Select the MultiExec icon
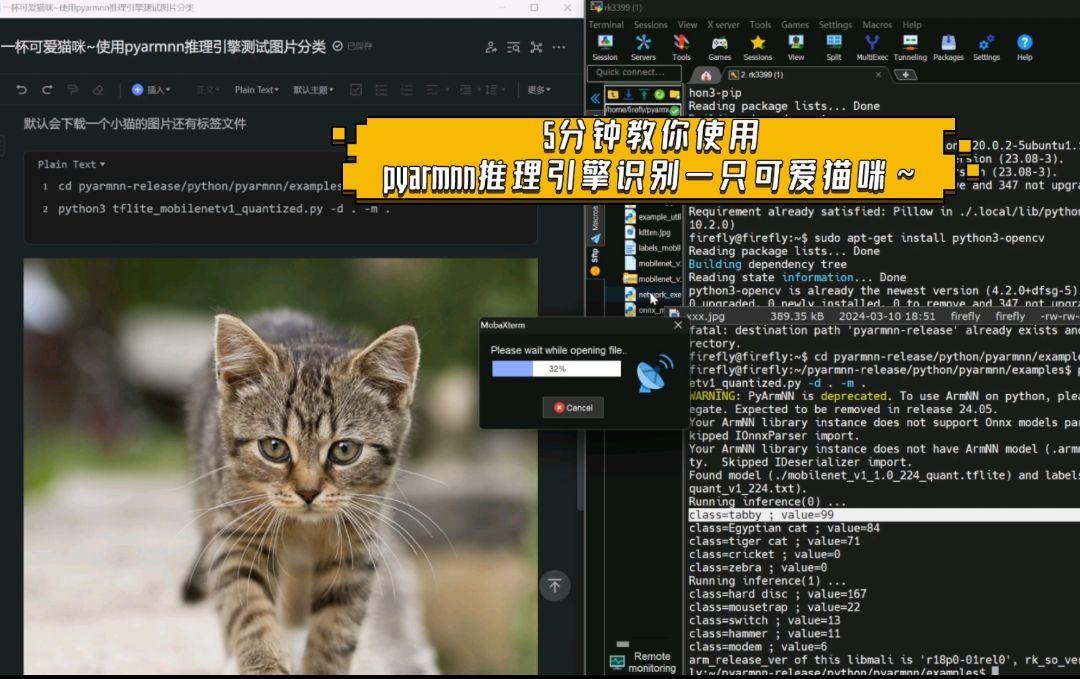This screenshot has height=679, width=1080. point(871,45)
